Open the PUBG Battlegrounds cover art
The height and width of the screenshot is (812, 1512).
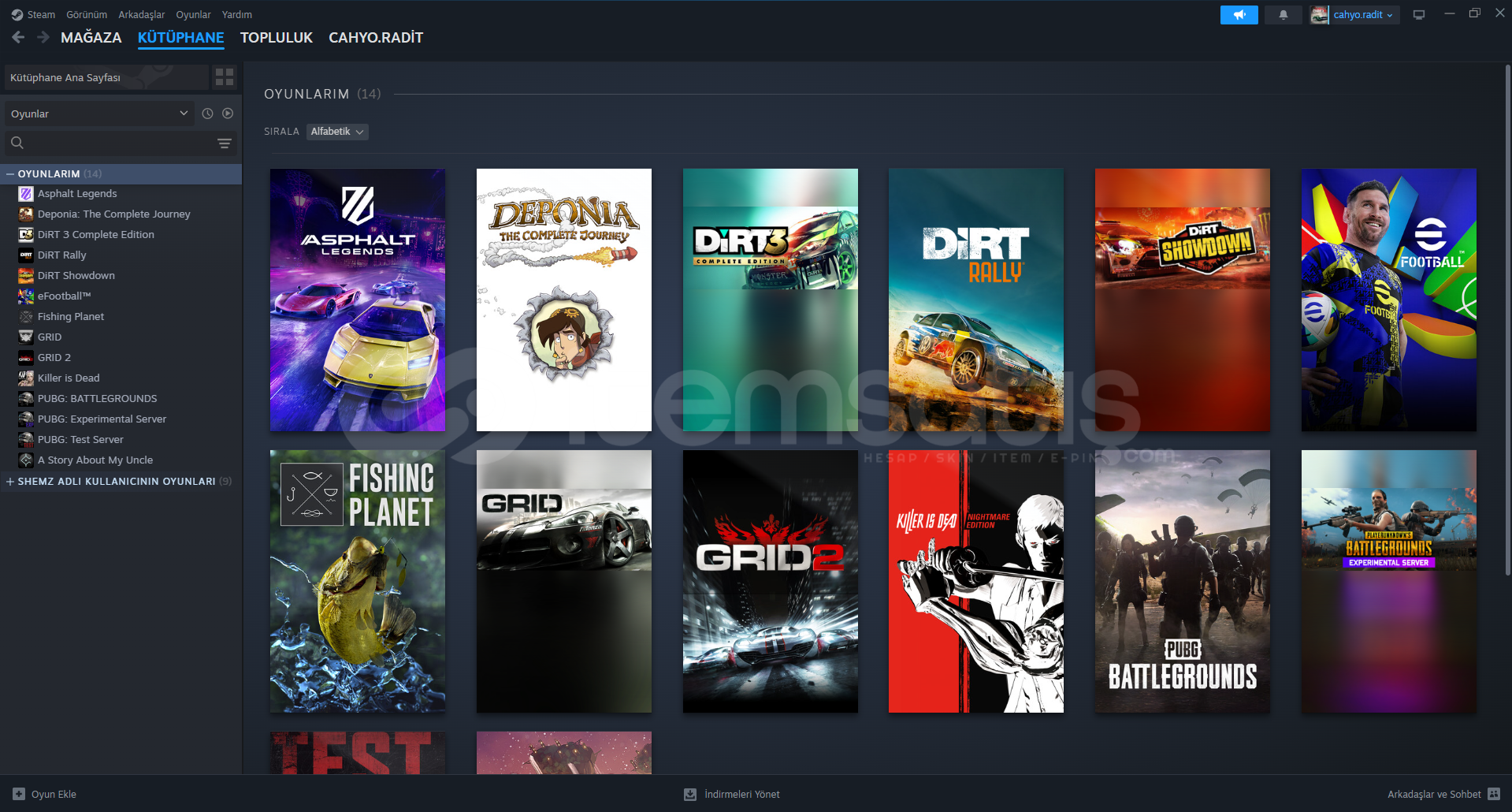(x=1183, y=581)
